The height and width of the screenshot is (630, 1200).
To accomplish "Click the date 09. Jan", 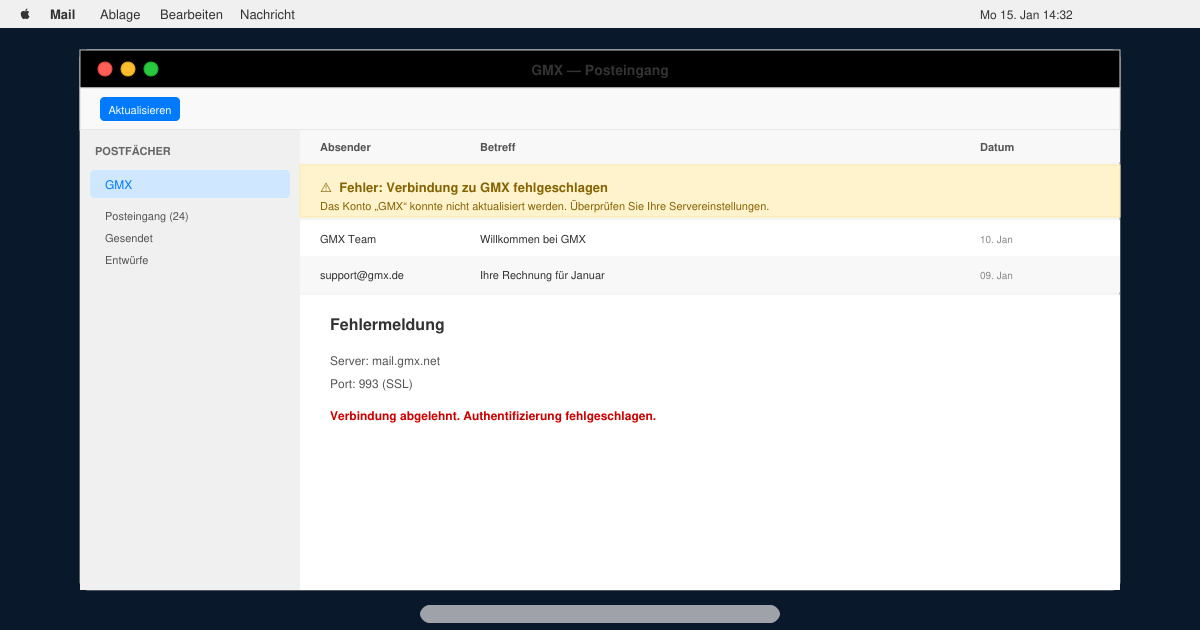I will point(996,276).
